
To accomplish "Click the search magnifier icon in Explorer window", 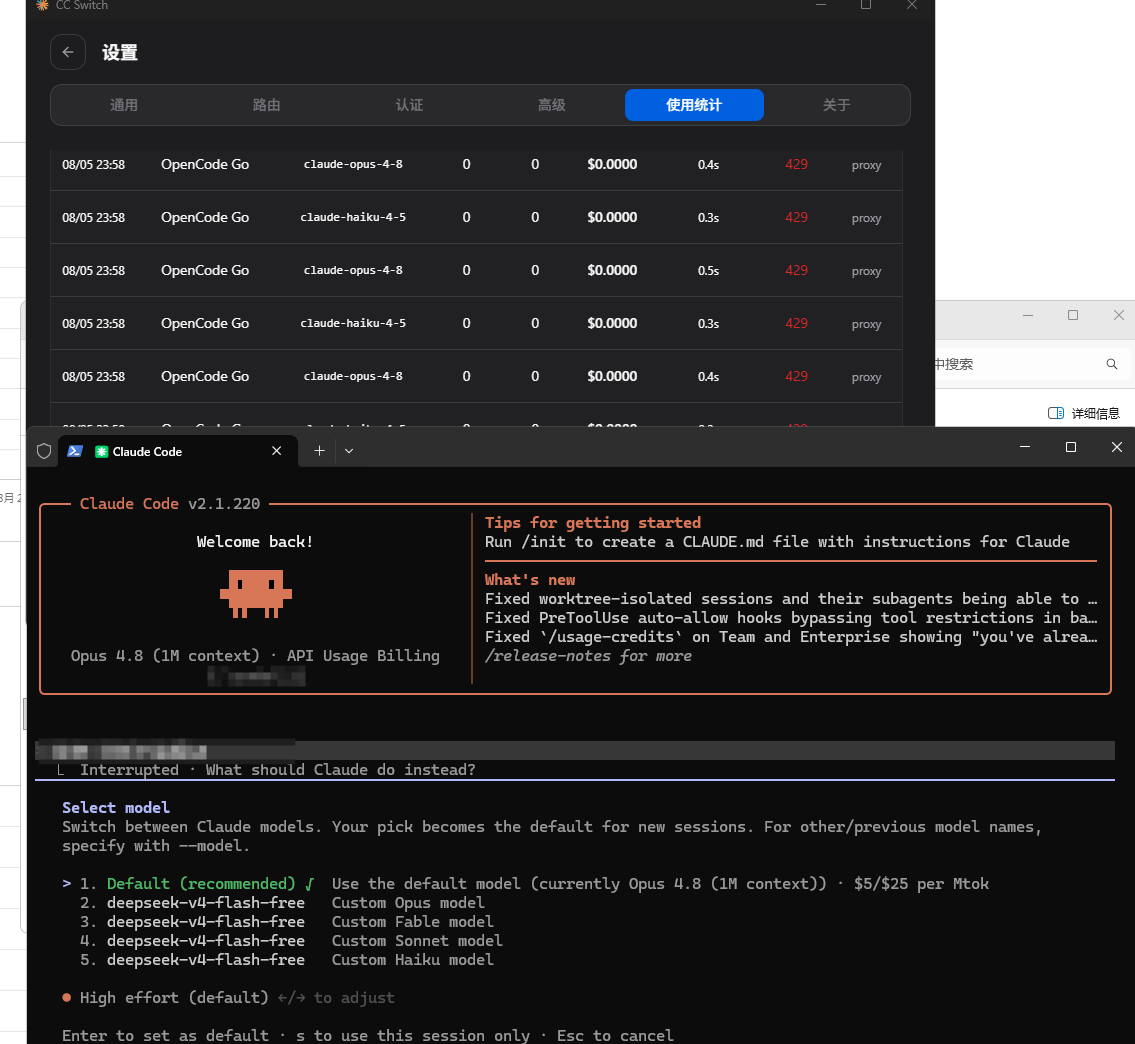I will (1112, 364).
